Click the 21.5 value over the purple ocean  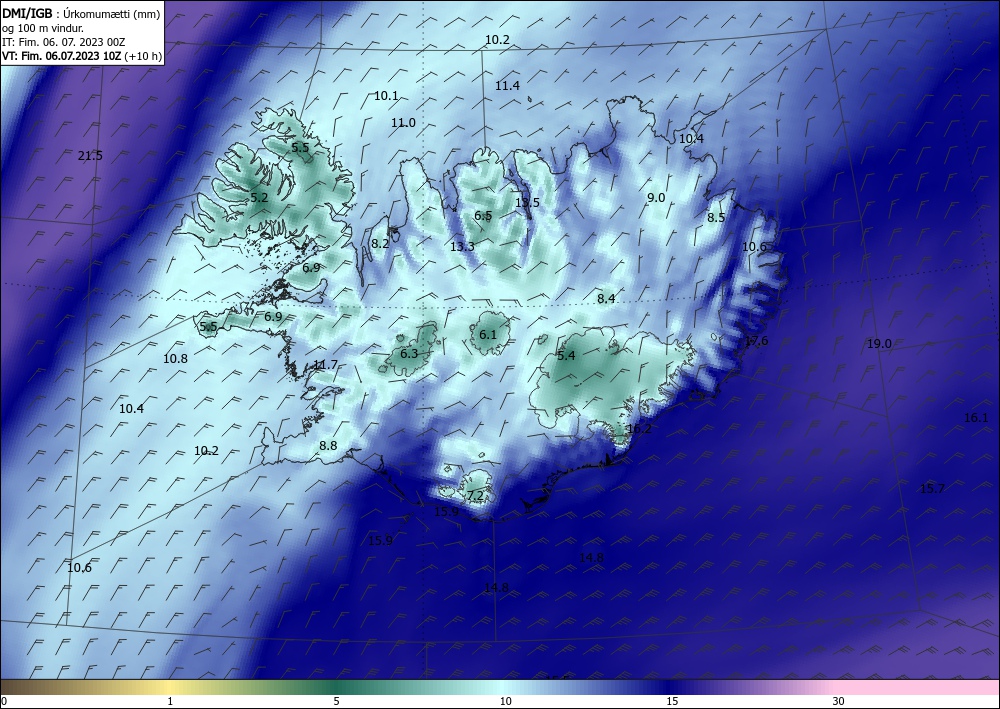coord(90,156)
